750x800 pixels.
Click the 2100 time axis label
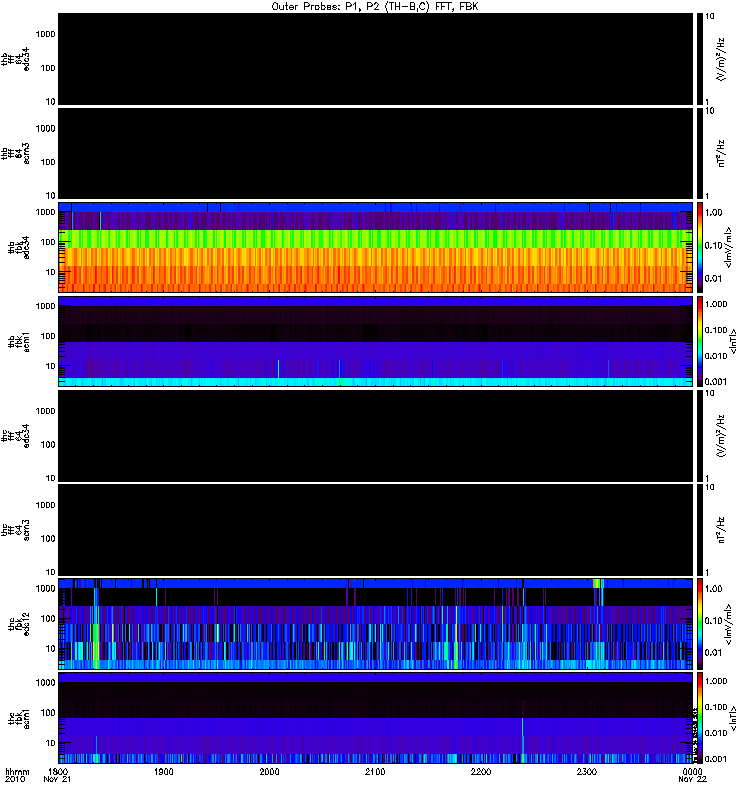[x=375, y=771]
